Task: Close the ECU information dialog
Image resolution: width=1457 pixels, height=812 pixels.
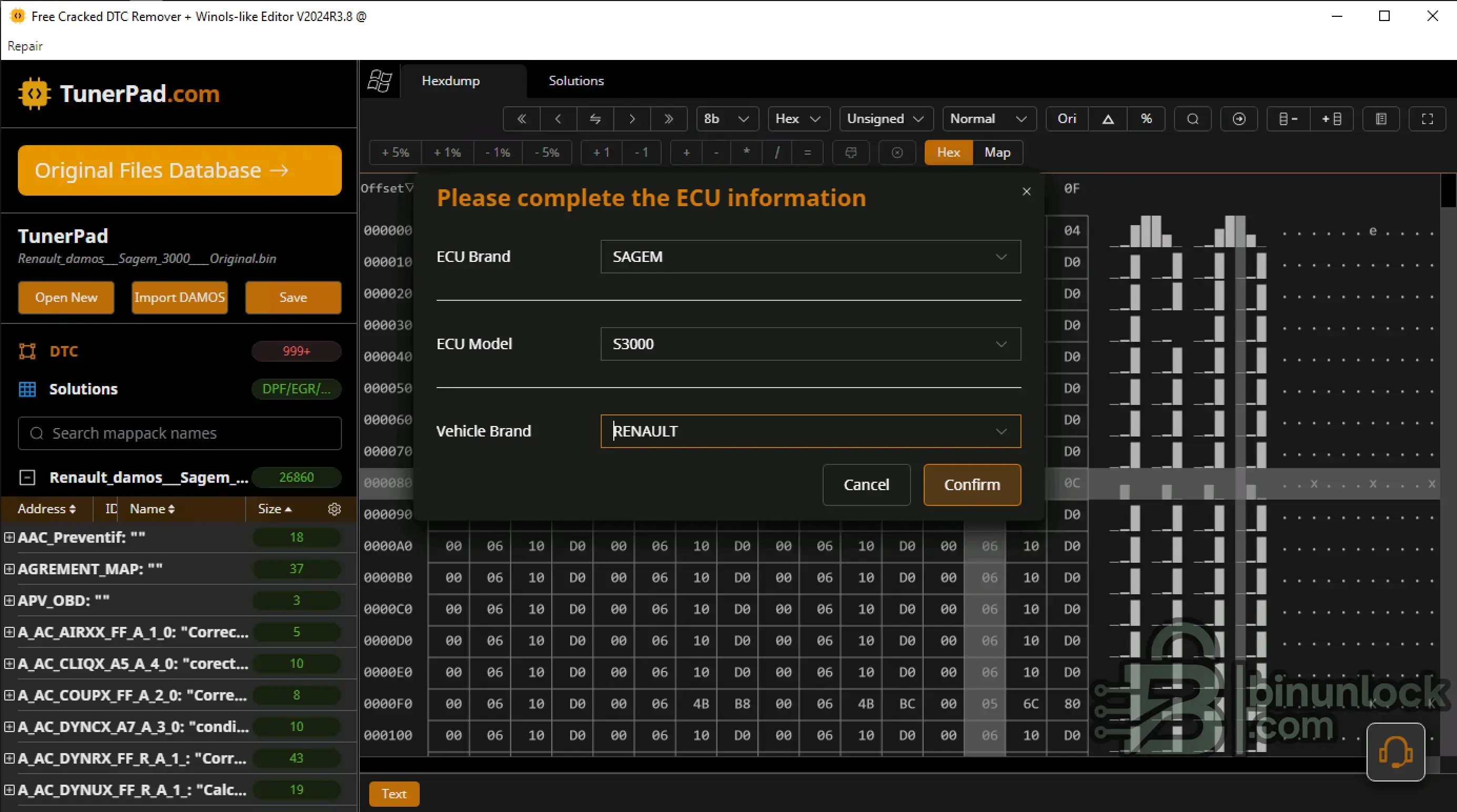Action: [1027, 191]
